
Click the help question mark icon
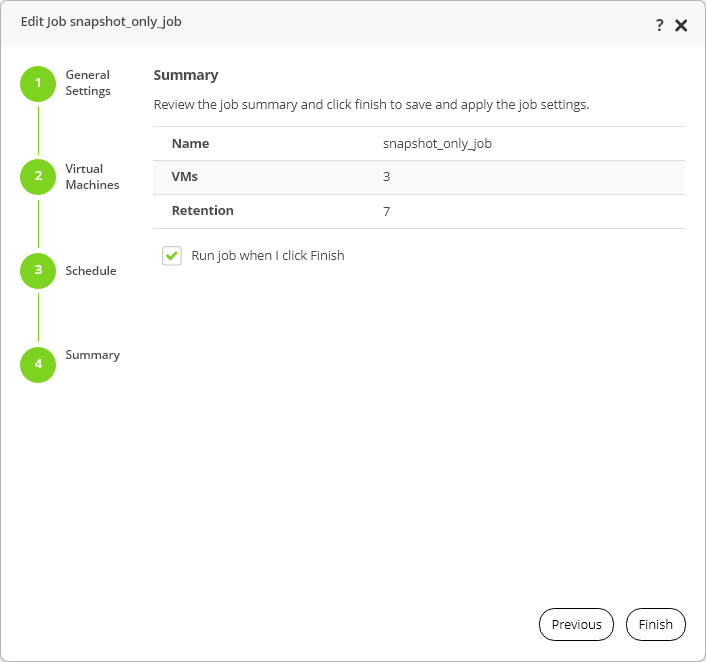[x=660, y=25]
